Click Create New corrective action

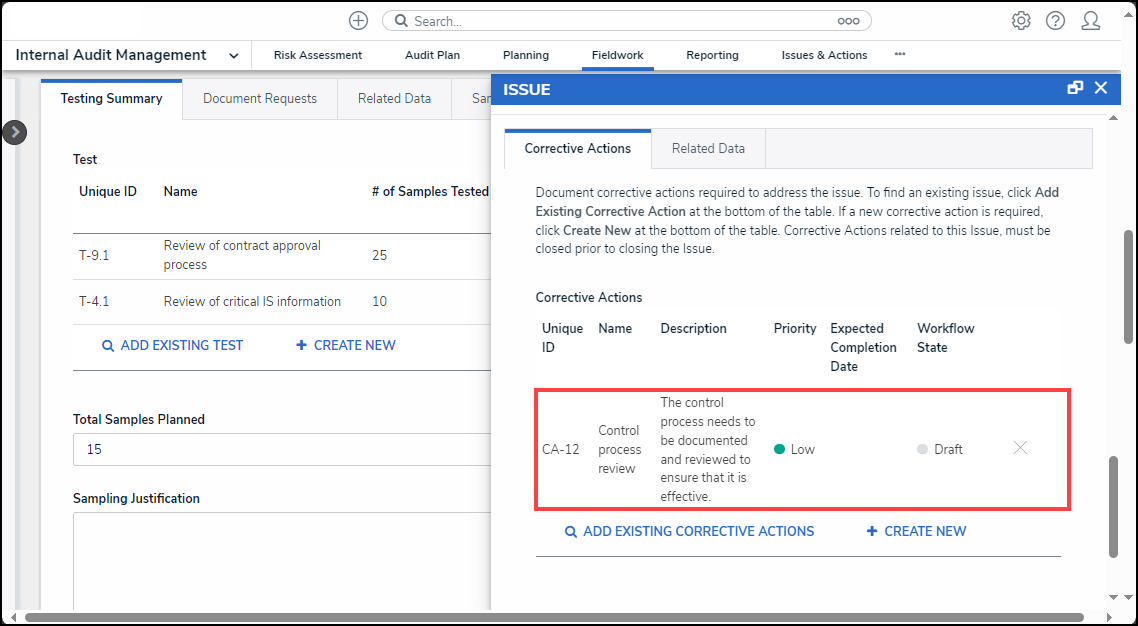(916, 531)
